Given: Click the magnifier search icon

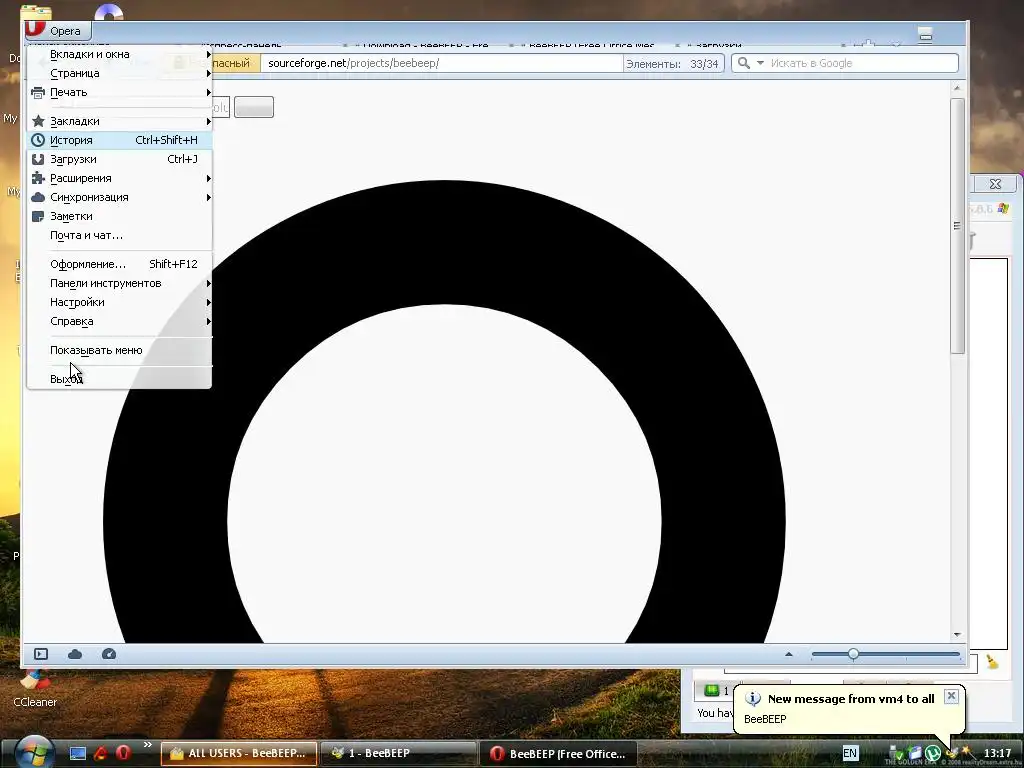Looking at the screenshot, I should coord(744,63).
